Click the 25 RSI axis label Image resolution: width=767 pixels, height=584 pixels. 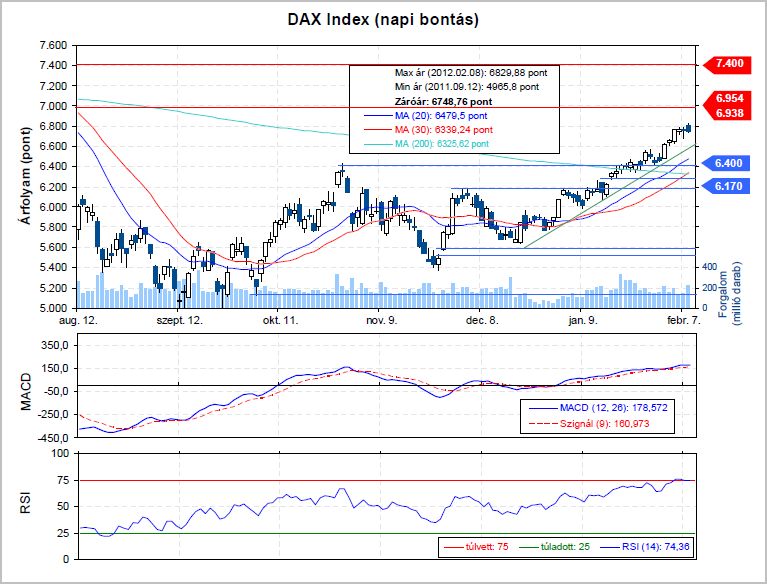[64, 533]
